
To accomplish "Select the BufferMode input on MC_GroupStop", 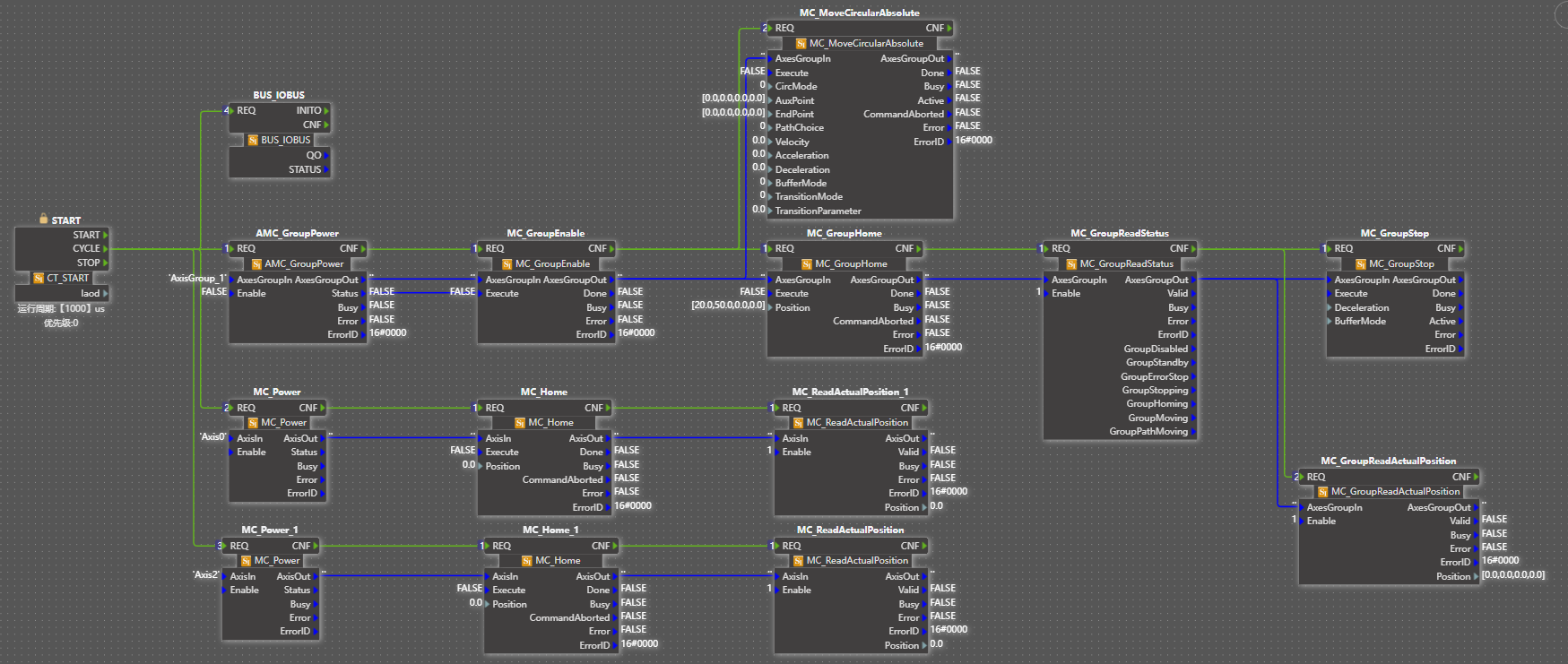I will (1357, 322).
